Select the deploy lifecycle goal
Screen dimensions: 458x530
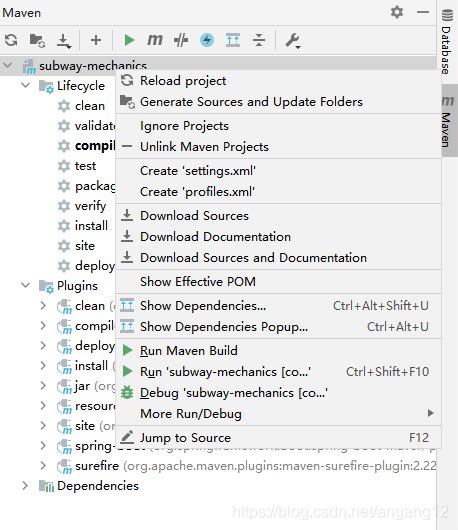click(x=95, y=266)
